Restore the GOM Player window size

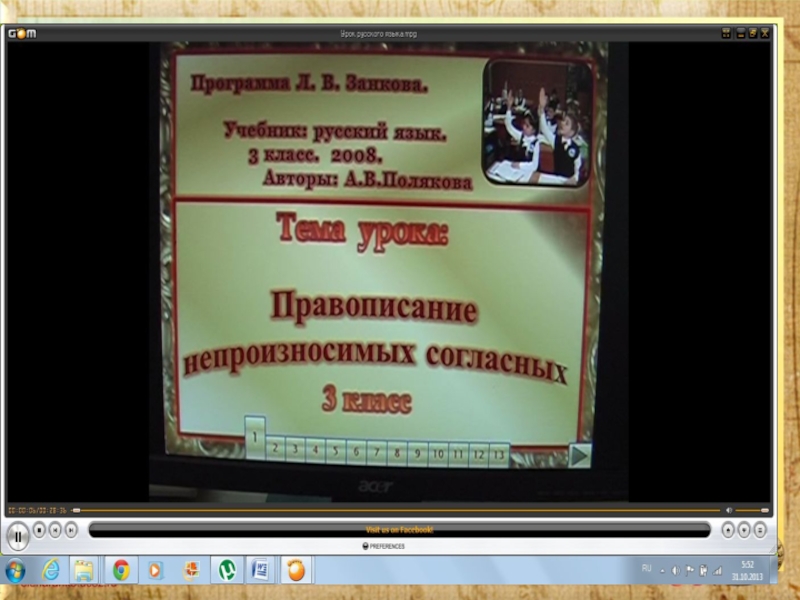753,34
